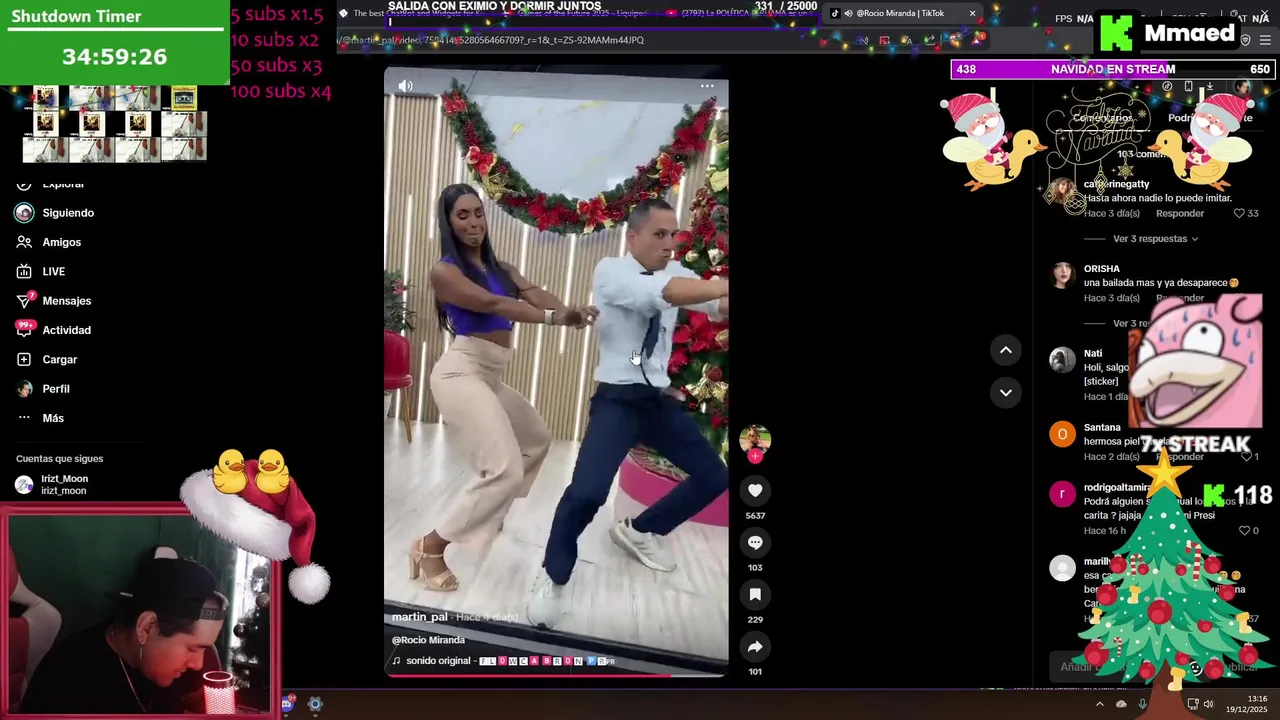Open the OneDrive cloud tray icon

[1121, 704]
